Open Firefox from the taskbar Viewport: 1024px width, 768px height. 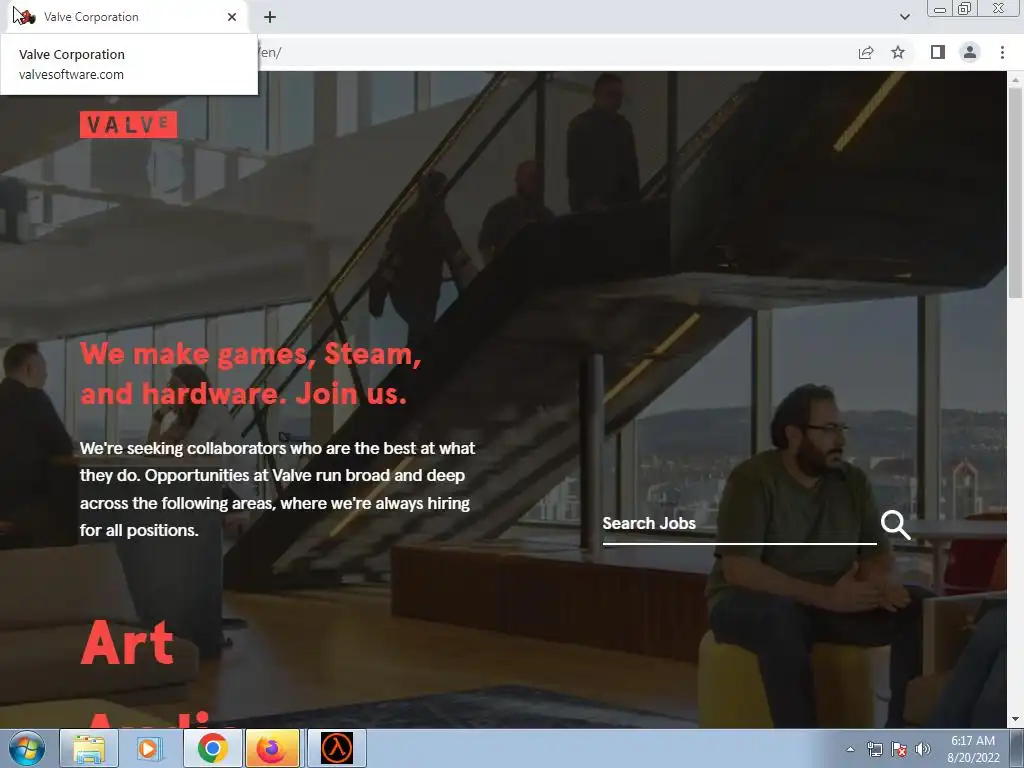[272, 748]
